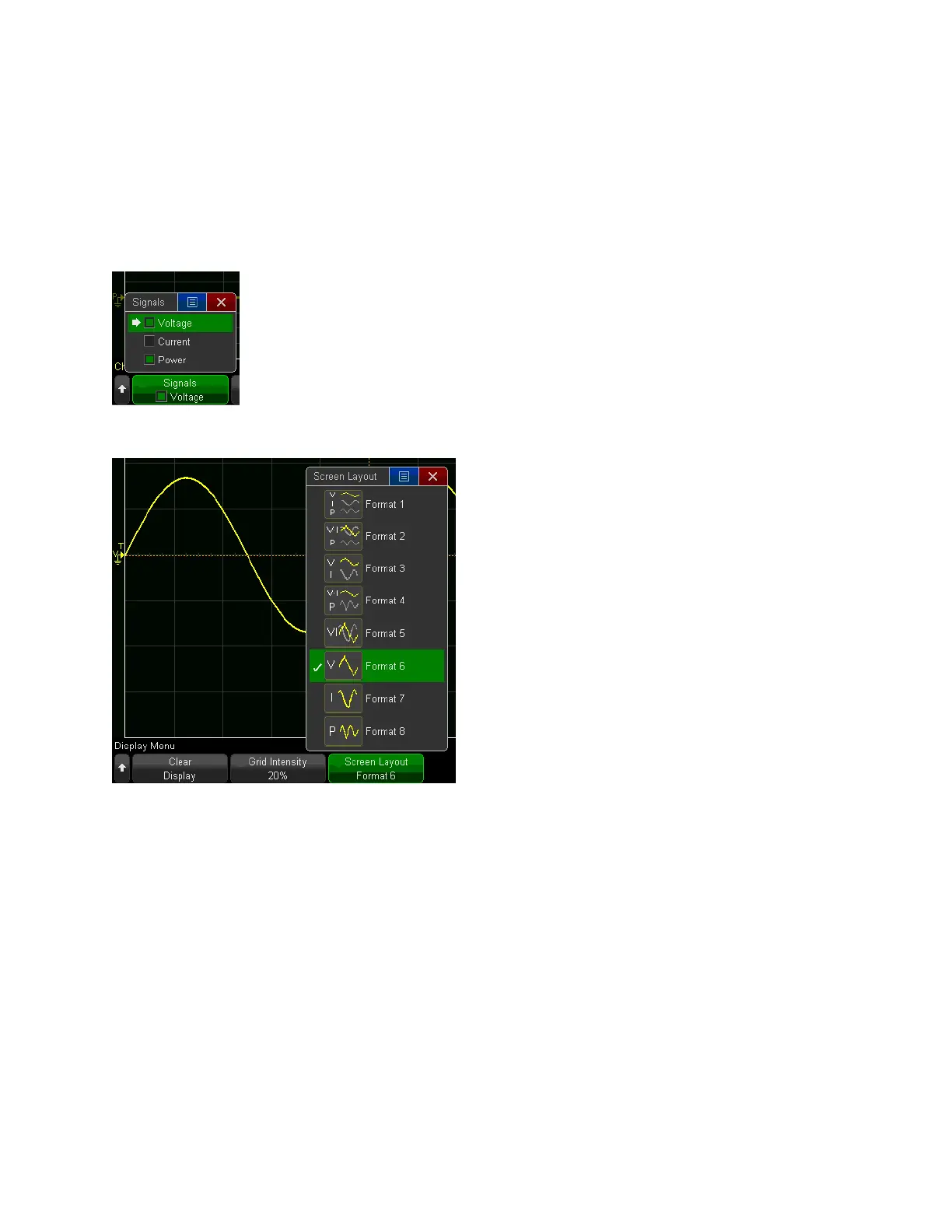Viewport: 952px width, 1232px height.
Task: Close the Signals popup
Action: click(x=222, y=303)
